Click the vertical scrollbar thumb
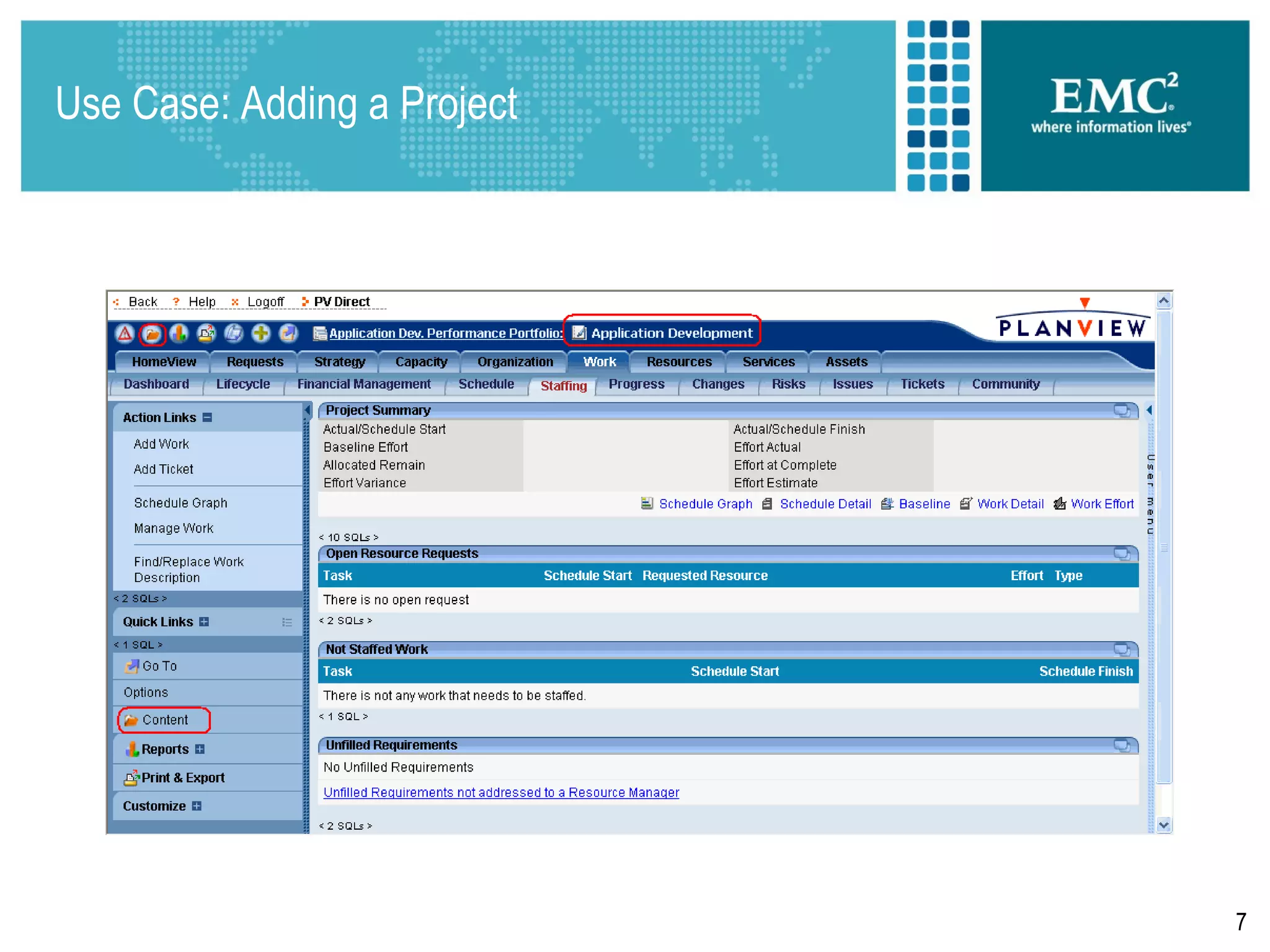This screenshot has height=952, width=1270. coord(1164,548)
